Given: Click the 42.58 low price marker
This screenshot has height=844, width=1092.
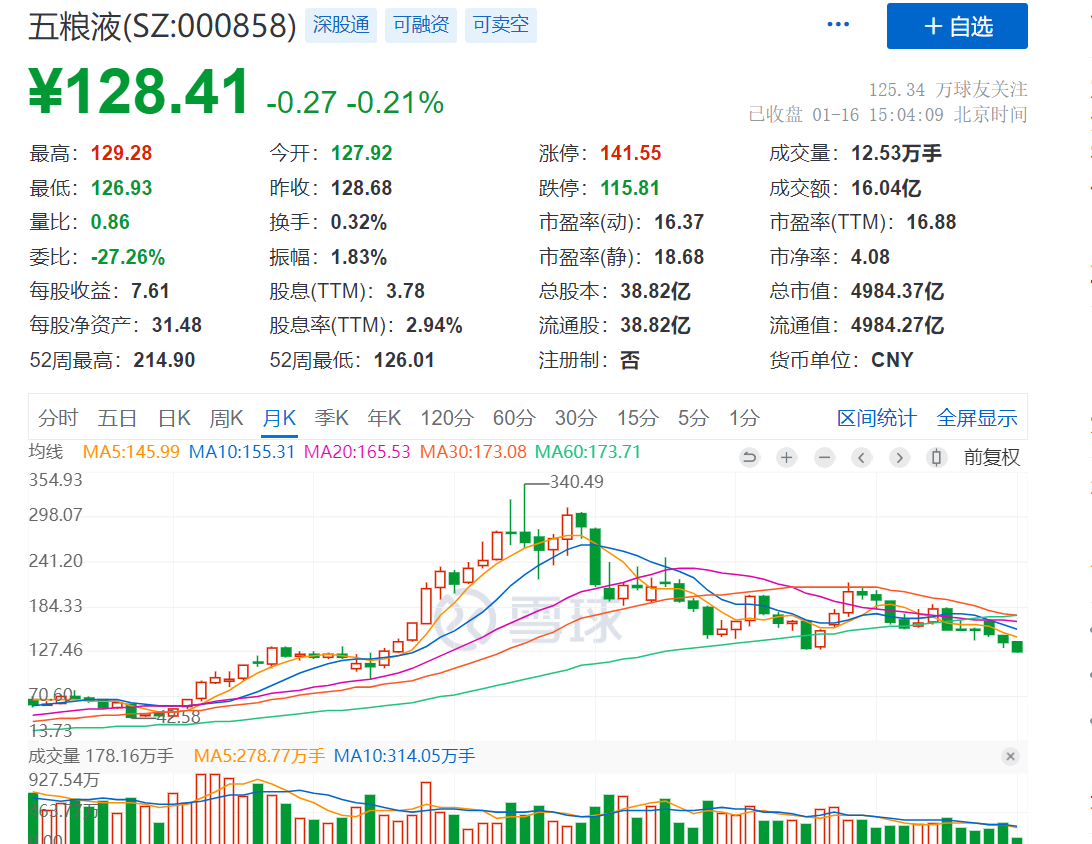Looking at the screenshot, I should coord(178,717).
